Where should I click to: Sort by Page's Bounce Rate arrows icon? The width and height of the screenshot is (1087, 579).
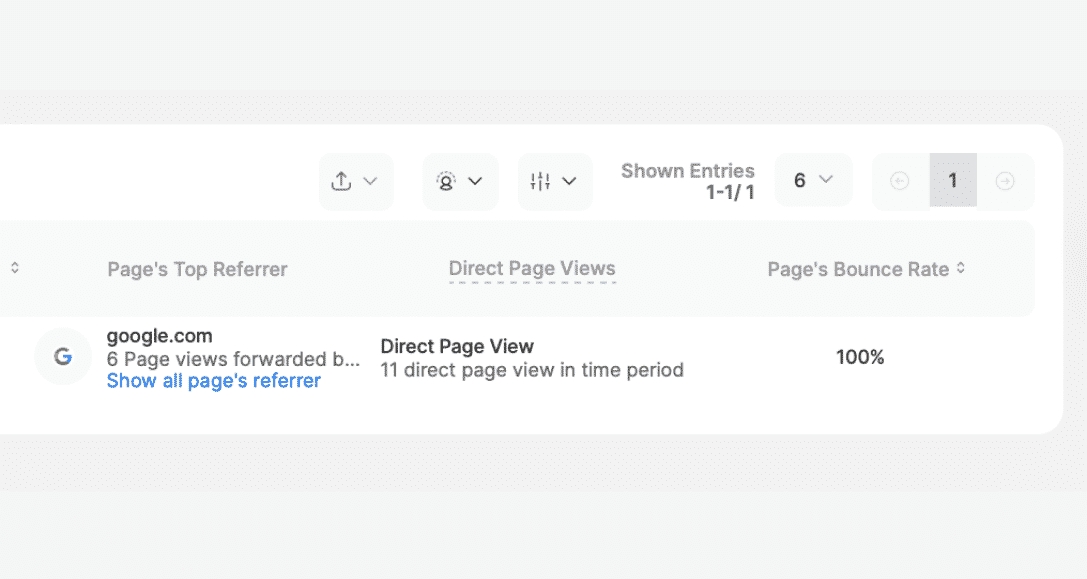961,268
